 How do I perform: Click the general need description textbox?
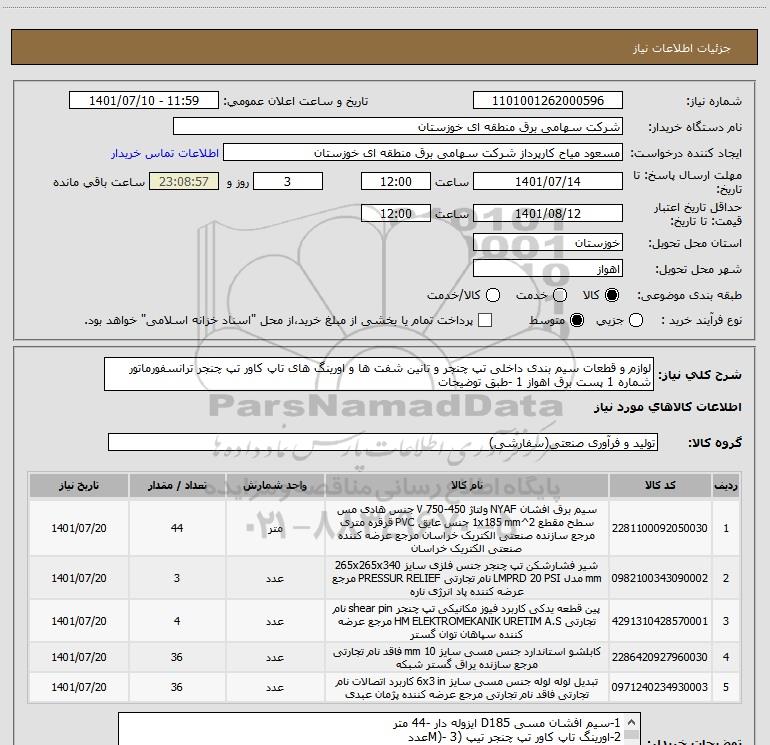pos(379,375)
